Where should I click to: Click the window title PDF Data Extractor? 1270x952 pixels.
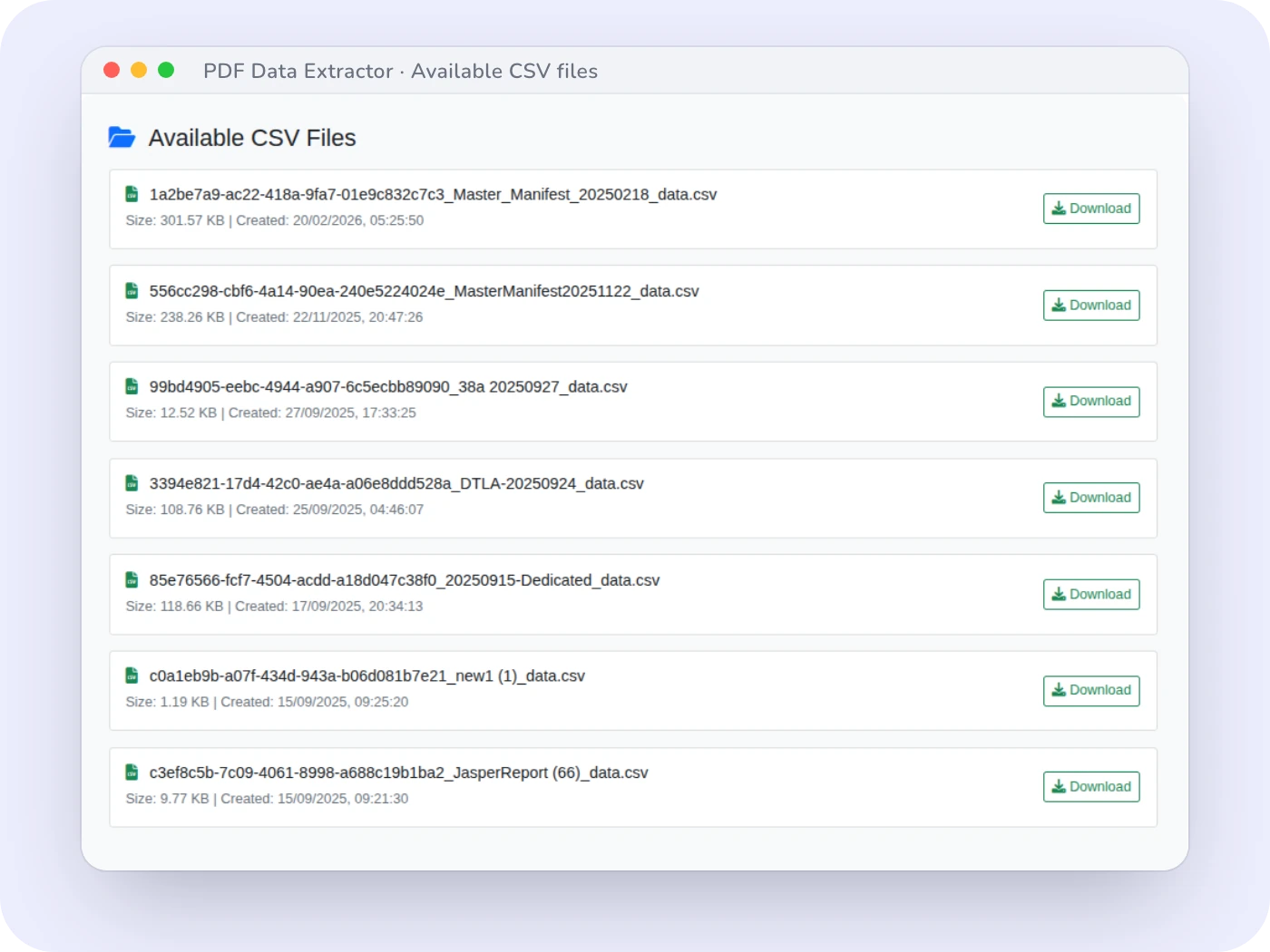pos(298,71)
